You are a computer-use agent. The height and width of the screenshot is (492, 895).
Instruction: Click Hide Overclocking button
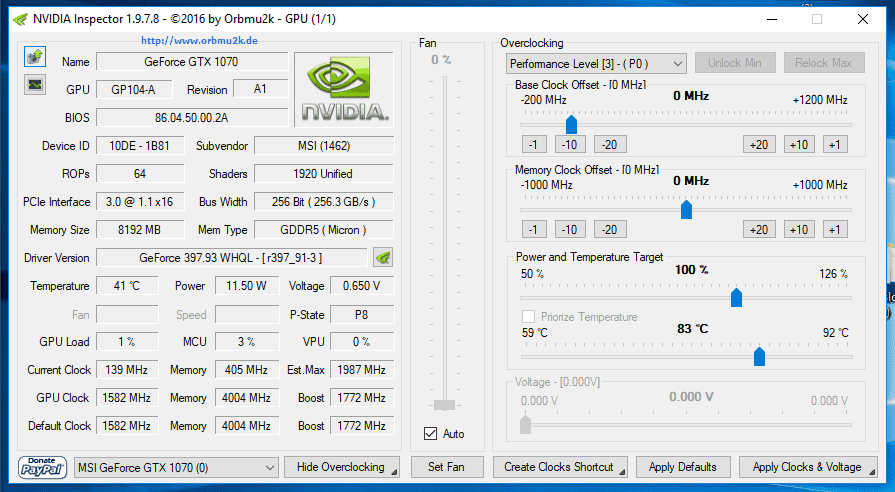[342, 467]
